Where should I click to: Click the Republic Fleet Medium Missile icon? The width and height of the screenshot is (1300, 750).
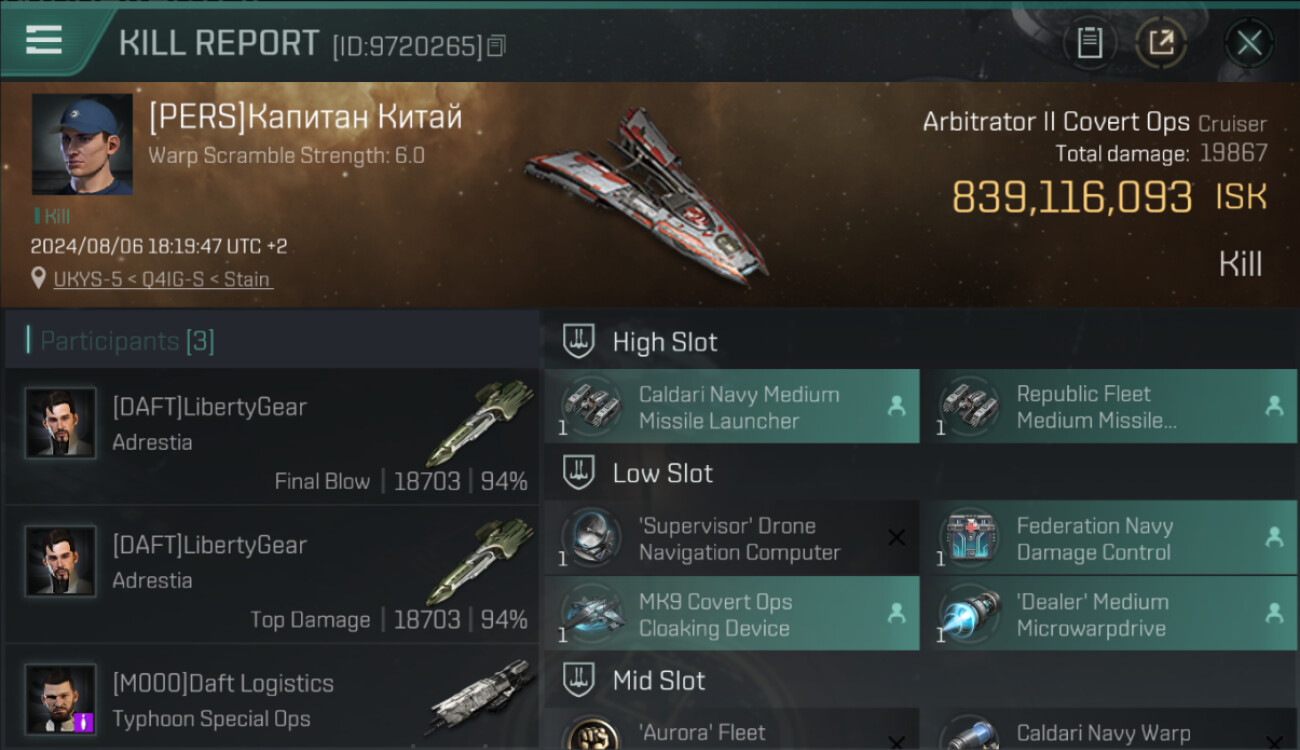969,406
